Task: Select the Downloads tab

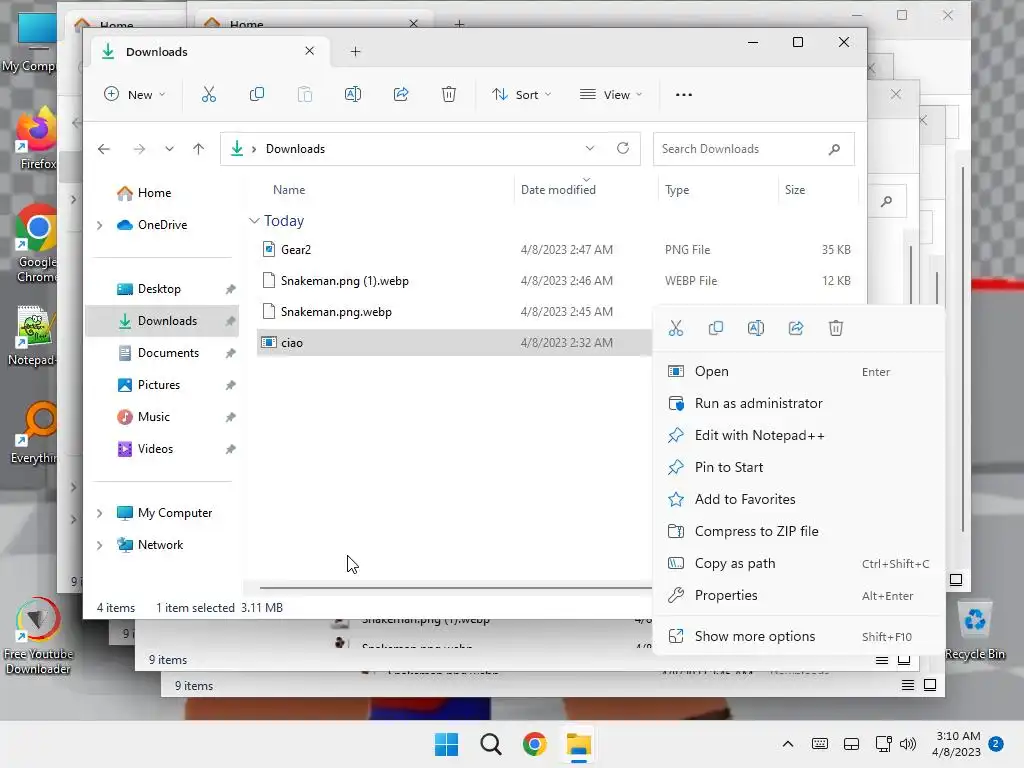Action: [208, 52]
